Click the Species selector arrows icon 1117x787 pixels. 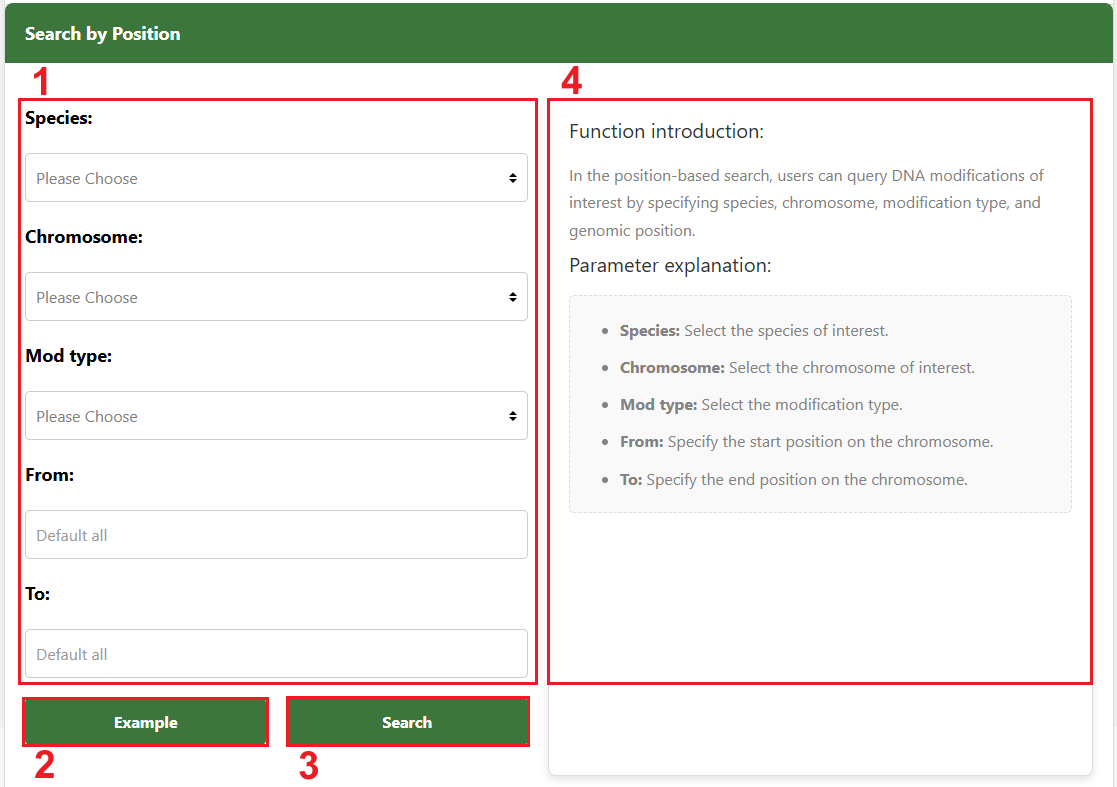click(515, 177)
